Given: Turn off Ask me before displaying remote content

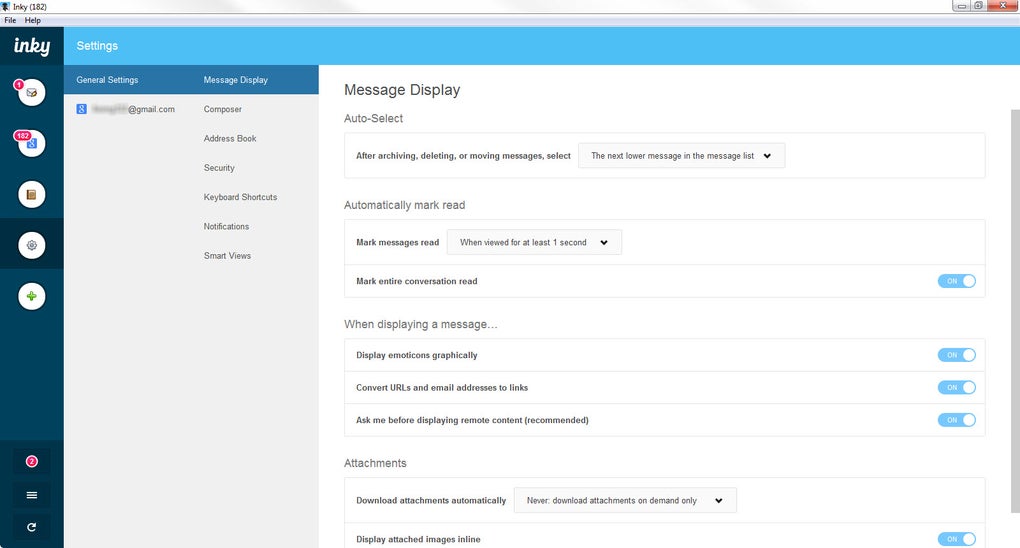Looking at the screenshot, I should [956, 420].
